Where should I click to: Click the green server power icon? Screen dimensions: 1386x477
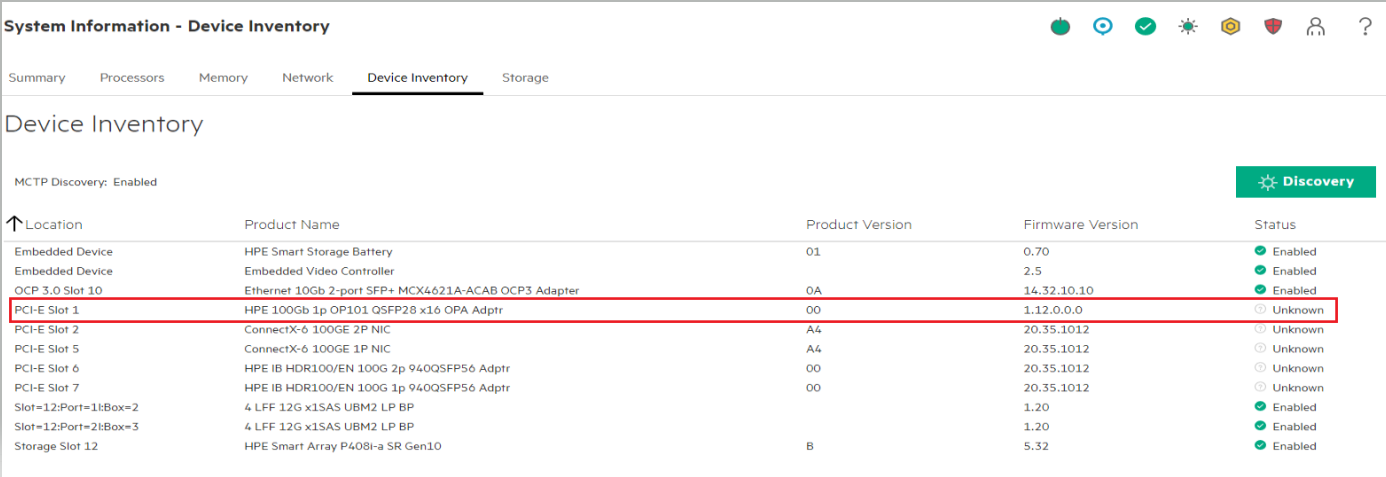click(x=1060, y=27)
